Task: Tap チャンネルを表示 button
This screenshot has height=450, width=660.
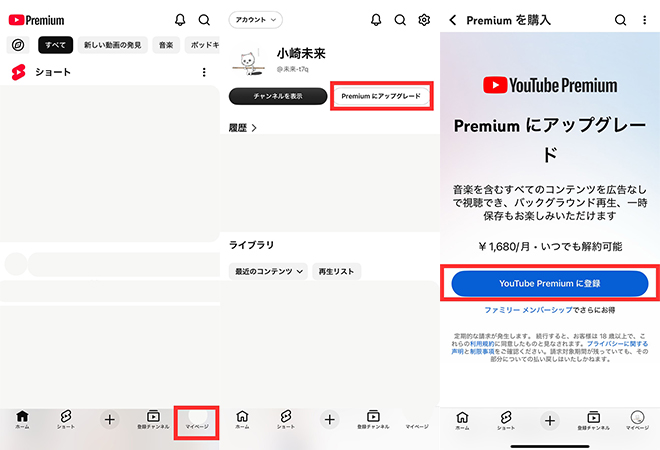Action: (x=278, y=96)
